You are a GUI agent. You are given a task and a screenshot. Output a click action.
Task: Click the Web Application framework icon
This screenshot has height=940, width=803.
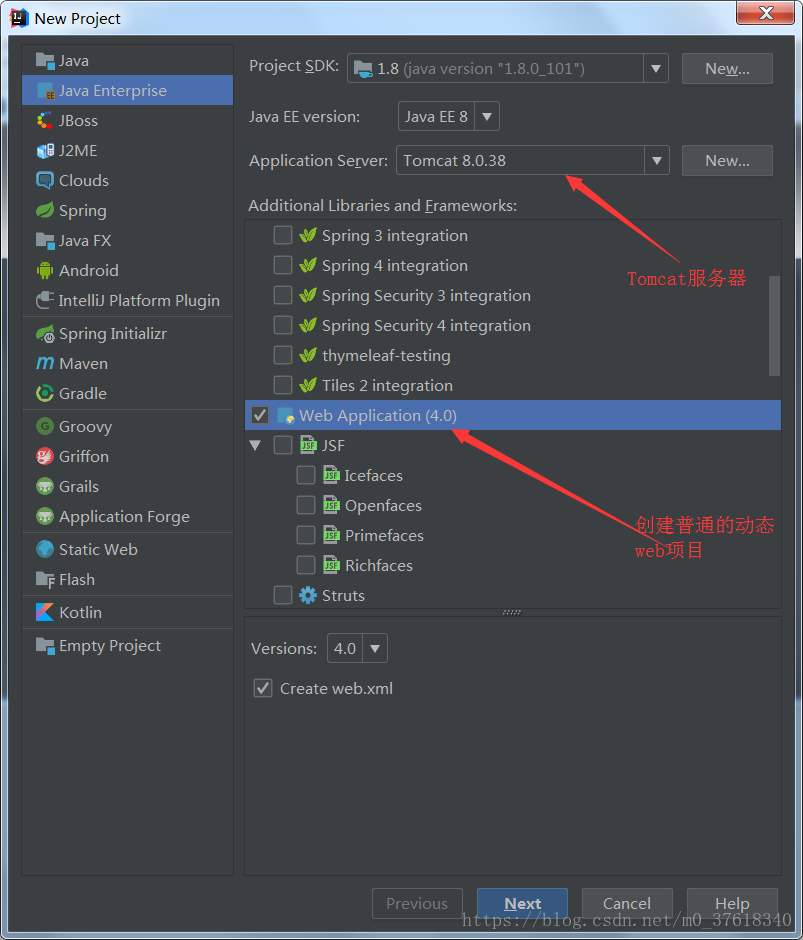coord(285,415)
